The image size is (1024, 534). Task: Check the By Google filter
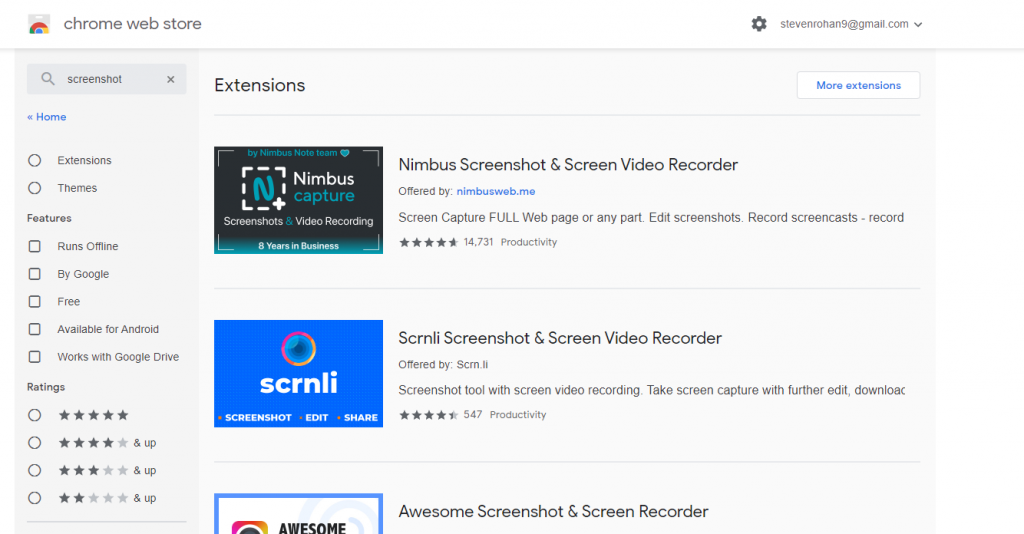click(35, 274)
